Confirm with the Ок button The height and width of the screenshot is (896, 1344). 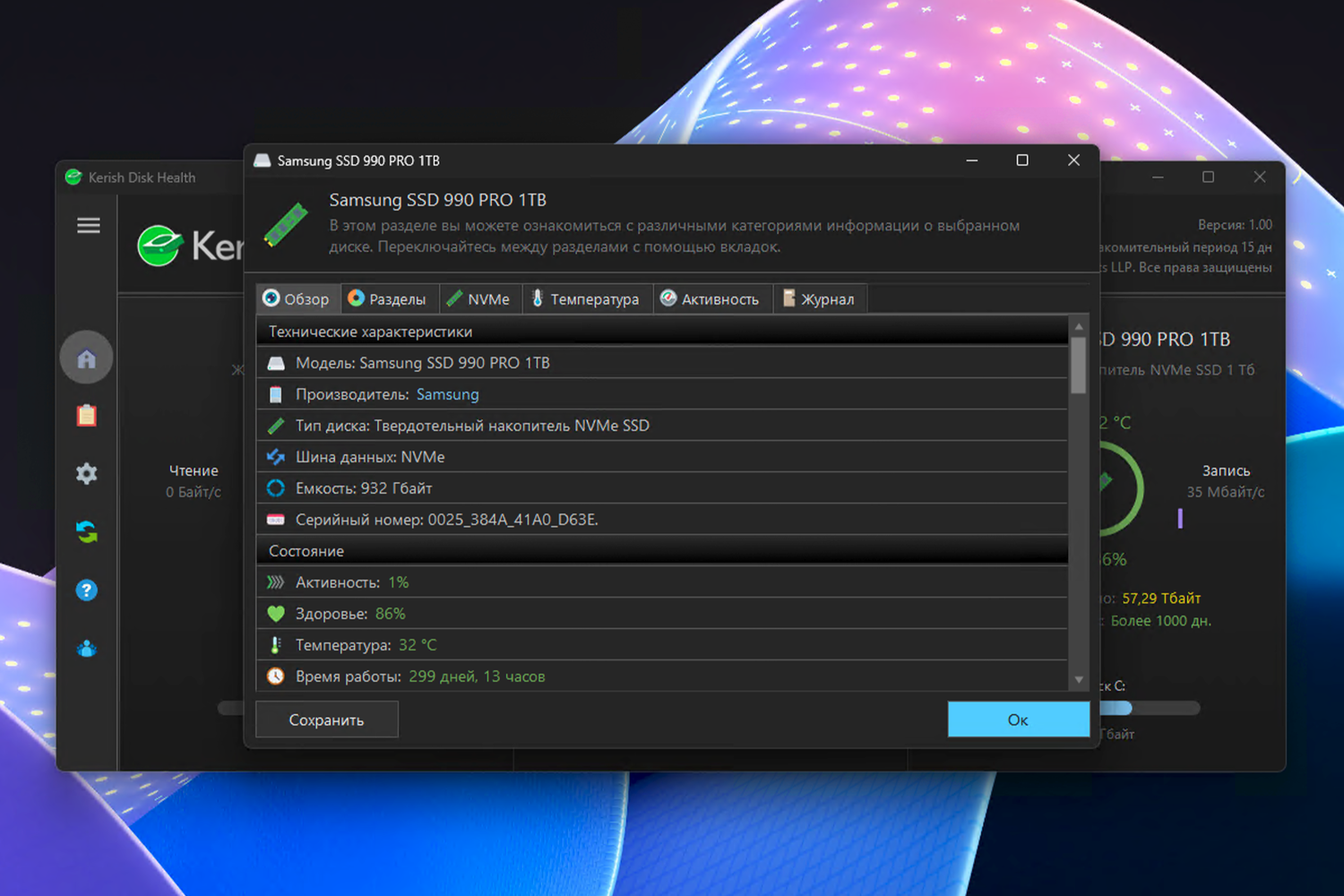point(1019,719)
